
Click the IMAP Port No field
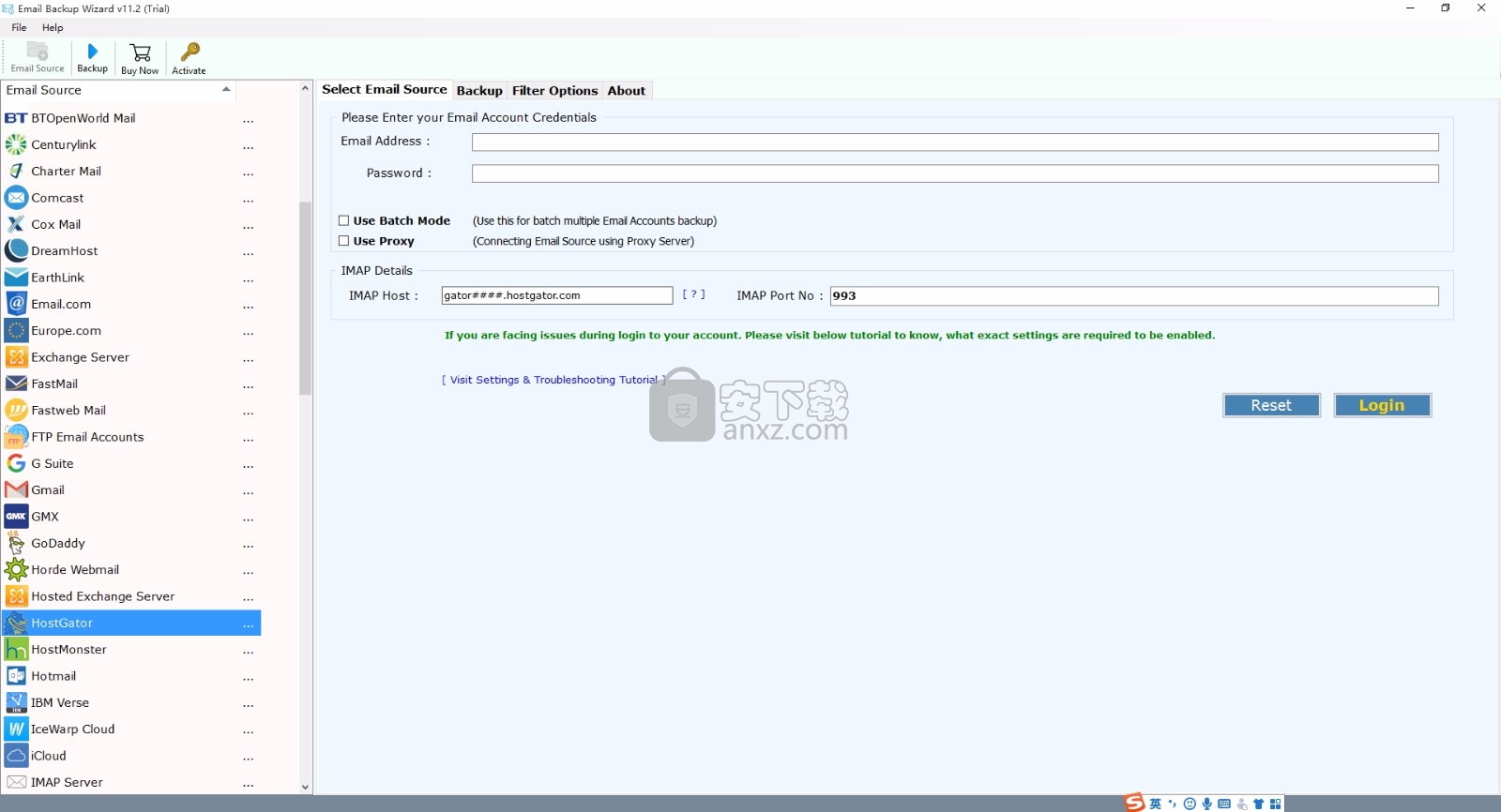pos(1134,295)
